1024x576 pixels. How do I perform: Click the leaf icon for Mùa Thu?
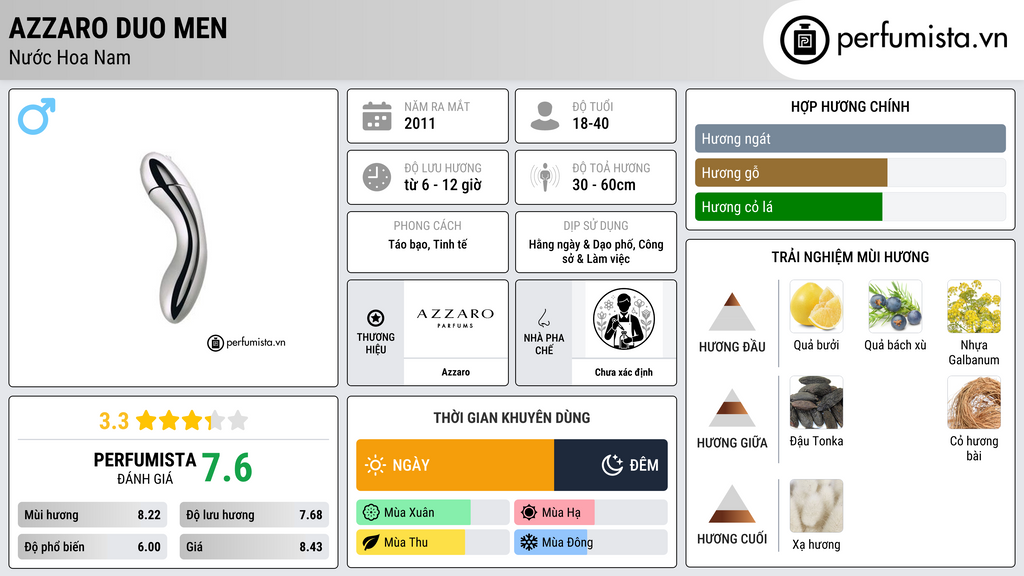click(371, 543)
